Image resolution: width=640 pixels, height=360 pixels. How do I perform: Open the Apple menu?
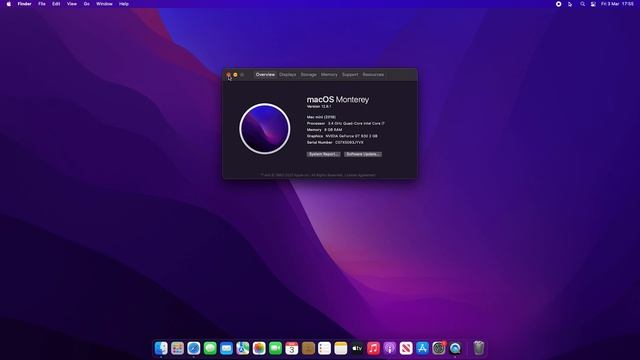[x=9, y=4]
